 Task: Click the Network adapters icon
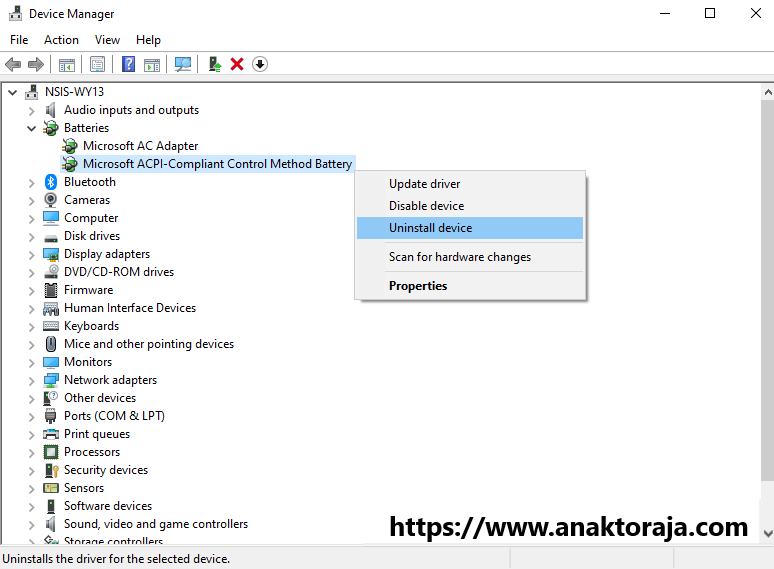[x=51, y=380]
